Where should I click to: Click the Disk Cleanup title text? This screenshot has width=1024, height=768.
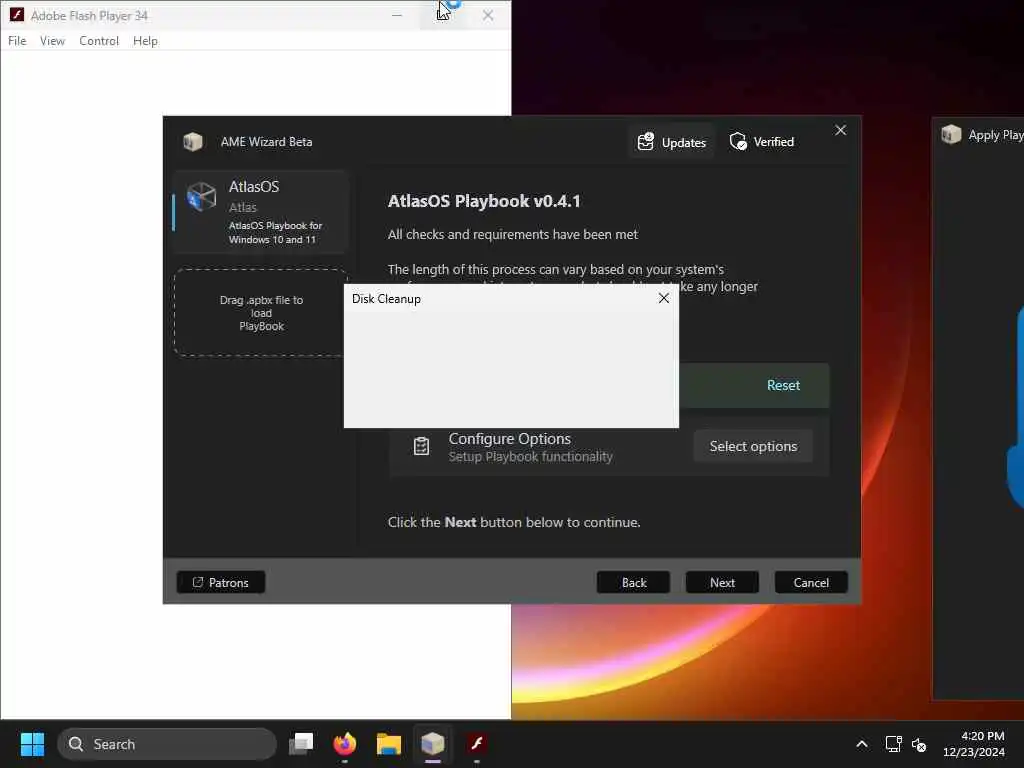386,298
